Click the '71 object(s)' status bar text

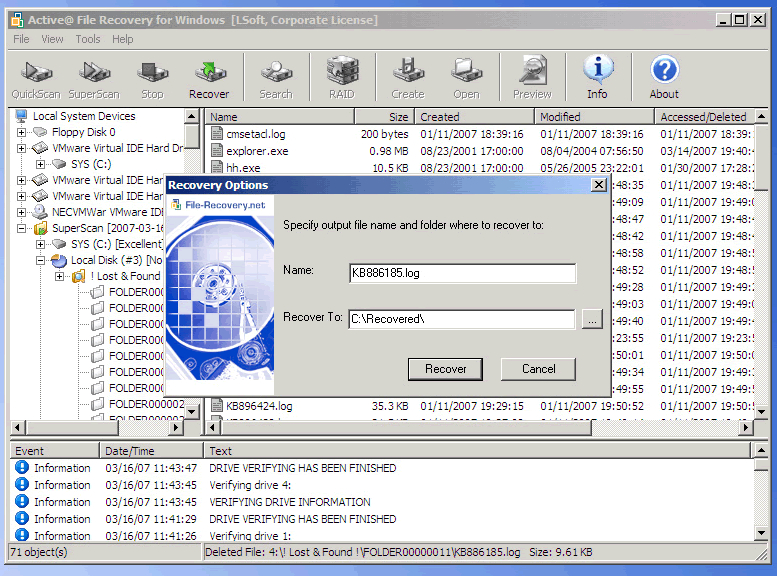pos(39,552)
